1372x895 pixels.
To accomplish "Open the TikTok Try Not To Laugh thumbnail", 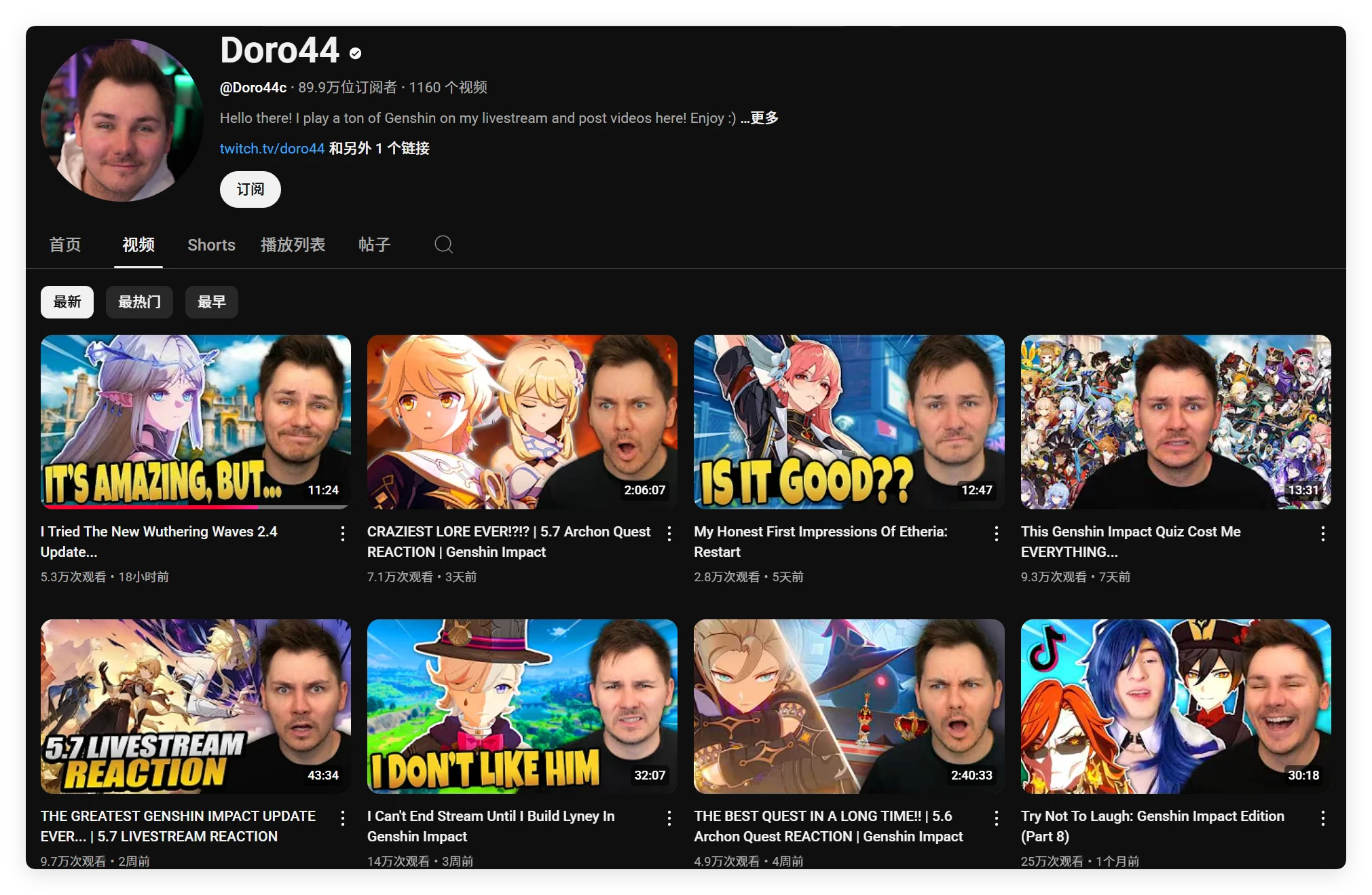I will pyautogui.click(x=1176, y=706).
